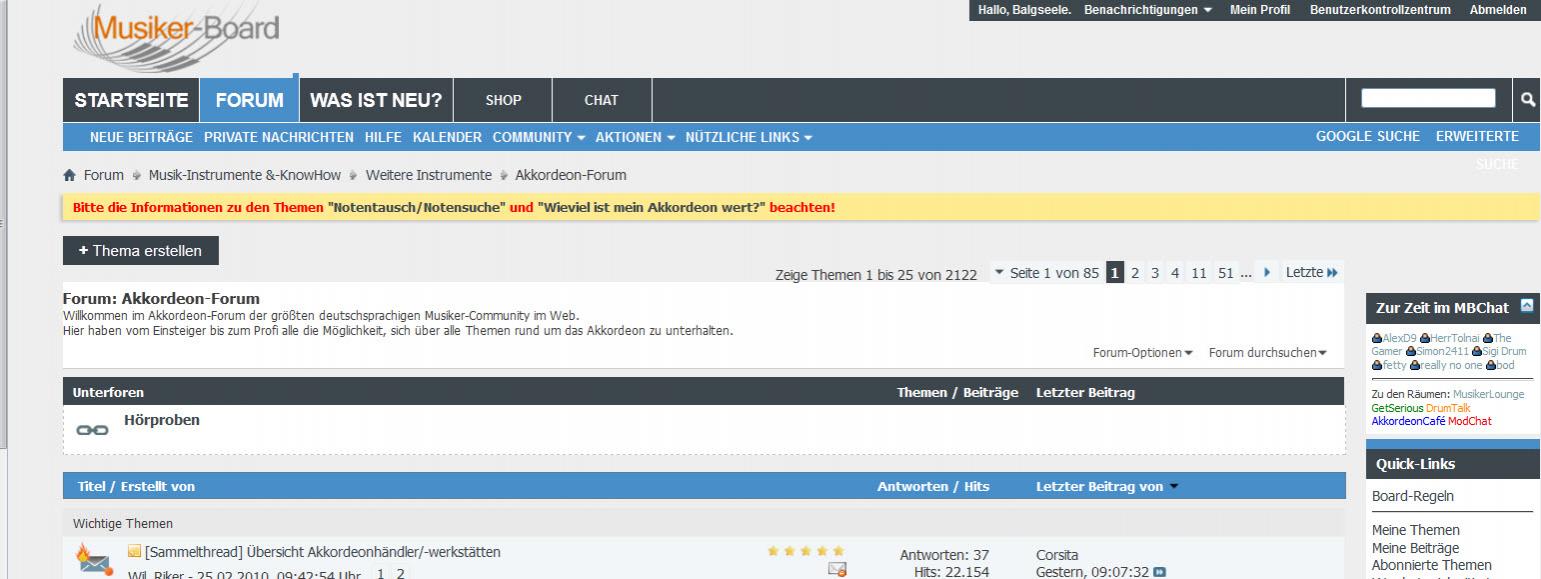Click the user icon beside fetty
Screen dimensions: 1541x579
pos(1377,365)
